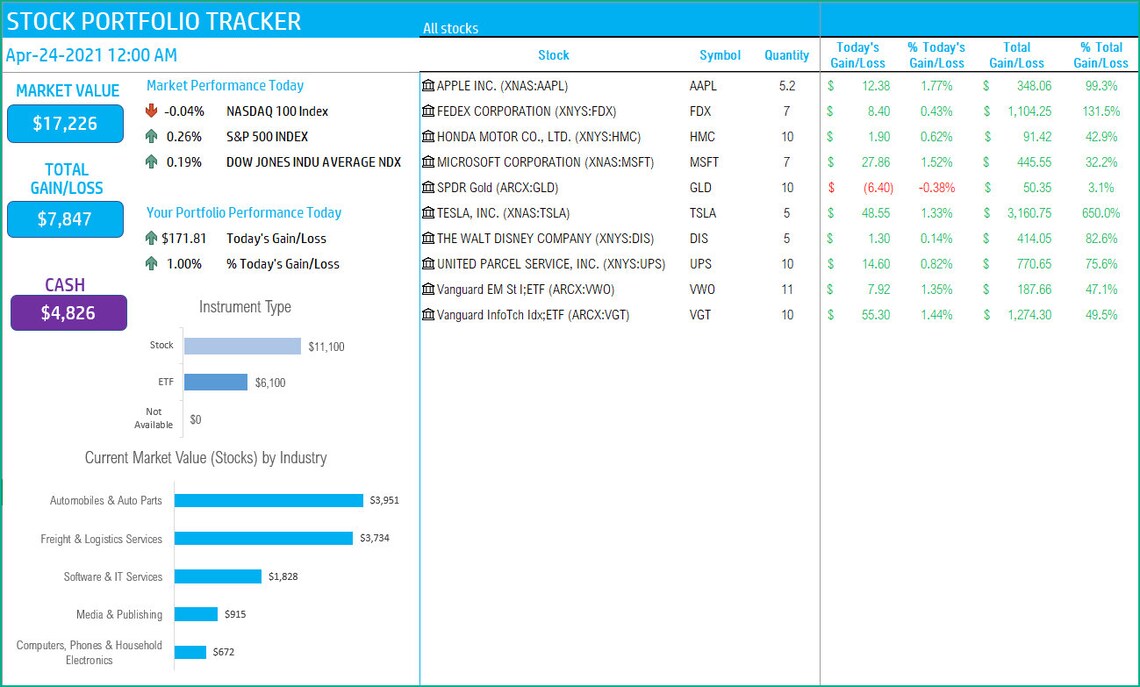Image resolution: width=1140 pixels, height=687 pixels.
Task: Select the UPS symbol cell
Action: 700,264
